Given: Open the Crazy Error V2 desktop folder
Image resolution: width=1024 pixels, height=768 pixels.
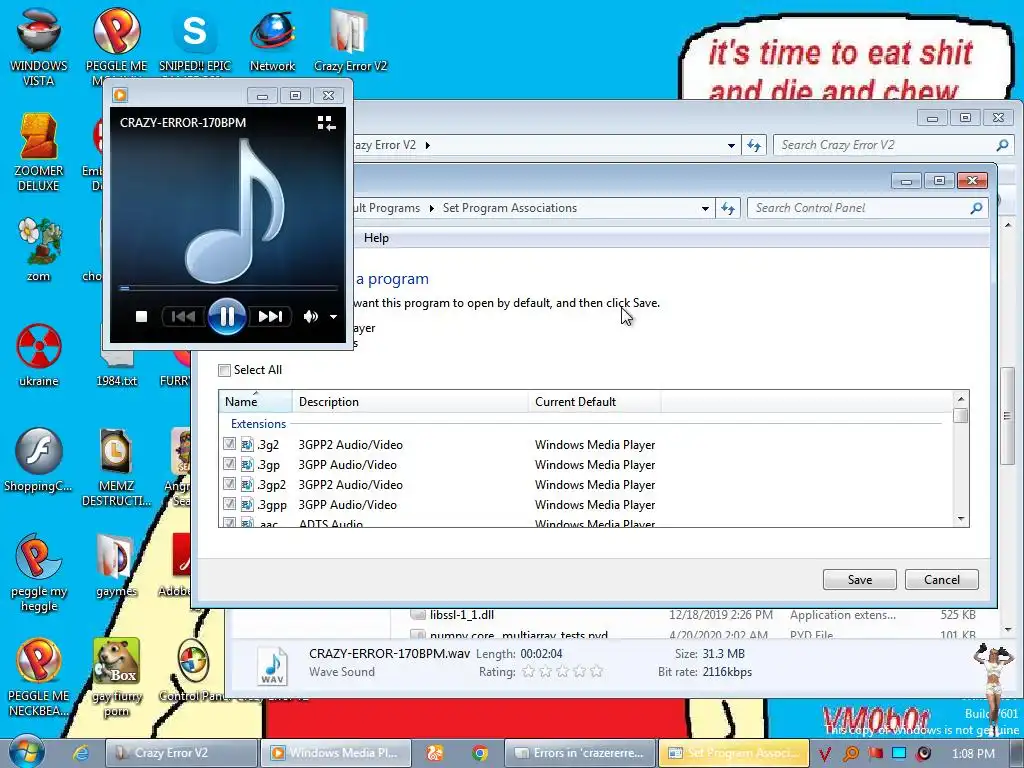Looking at the screenshot, I should pos(350,40).
